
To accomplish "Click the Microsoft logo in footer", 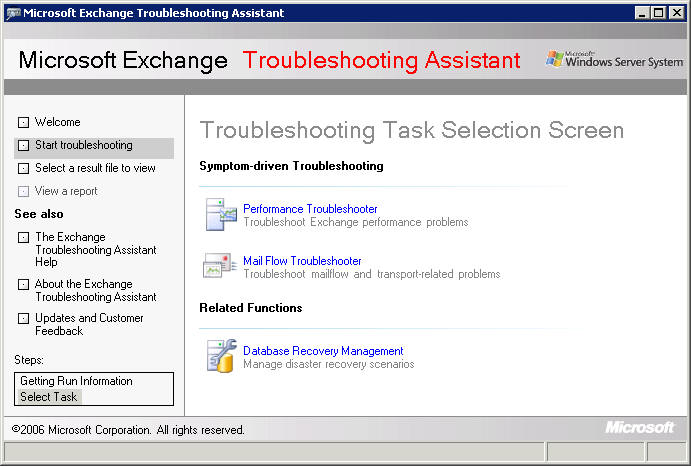I will click(639, 427).
